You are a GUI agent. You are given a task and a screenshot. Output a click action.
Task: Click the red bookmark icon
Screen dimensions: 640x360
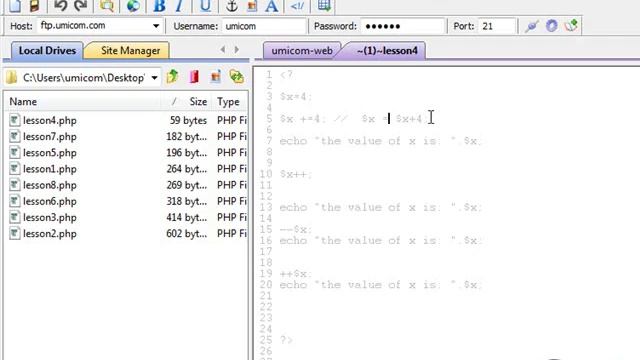click(x=194, y=76)
